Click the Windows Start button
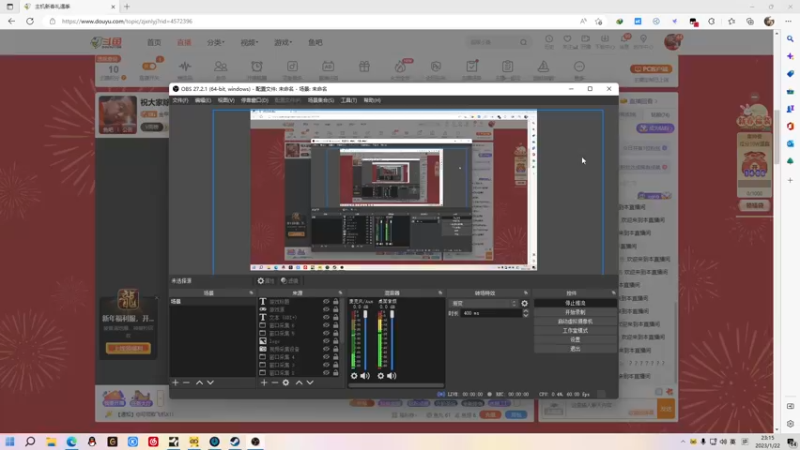The width and height of the screenshot is (800, 450). [10, 441]
